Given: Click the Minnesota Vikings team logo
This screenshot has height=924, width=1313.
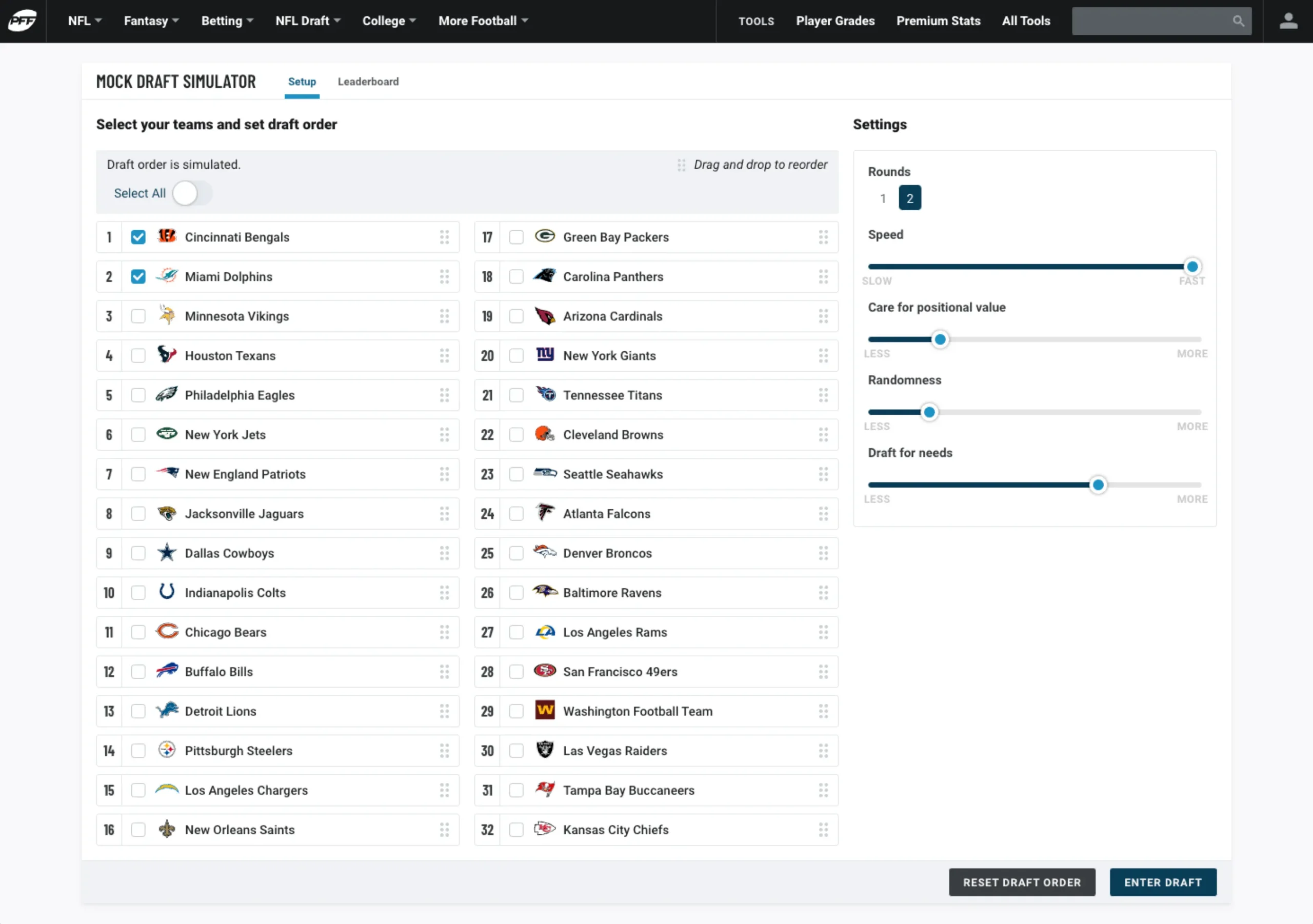Looking at the screenshot, I should (167, 315).
